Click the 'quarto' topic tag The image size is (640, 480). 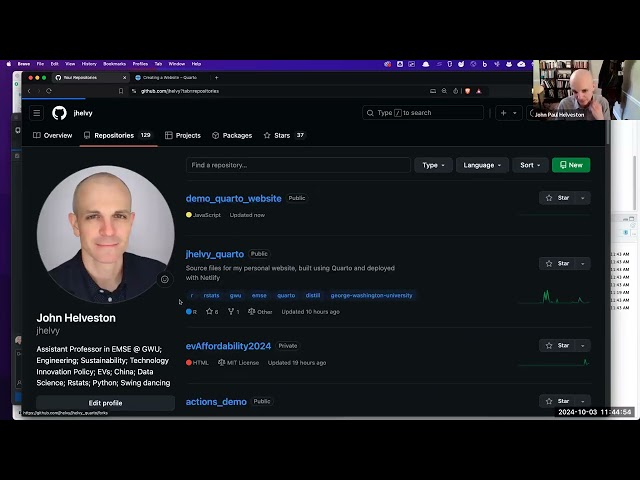click(286, 296)
